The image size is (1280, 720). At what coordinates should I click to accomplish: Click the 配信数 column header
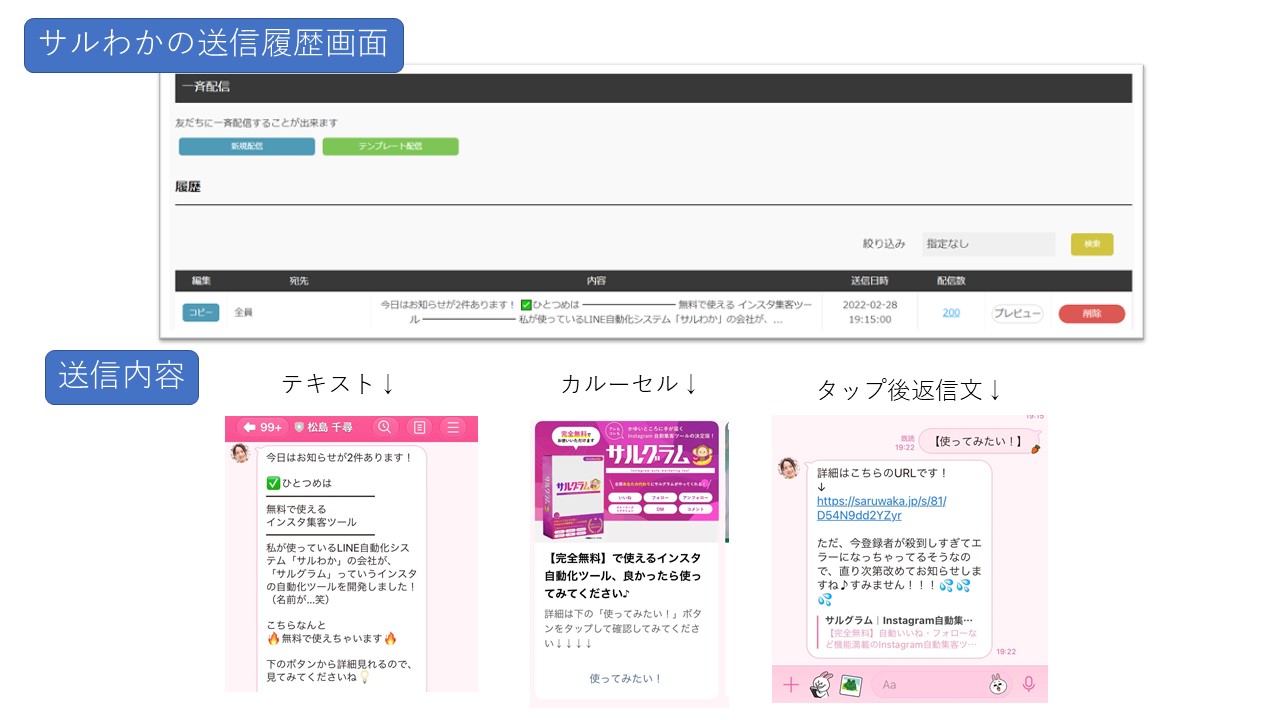tap(951, 281)
